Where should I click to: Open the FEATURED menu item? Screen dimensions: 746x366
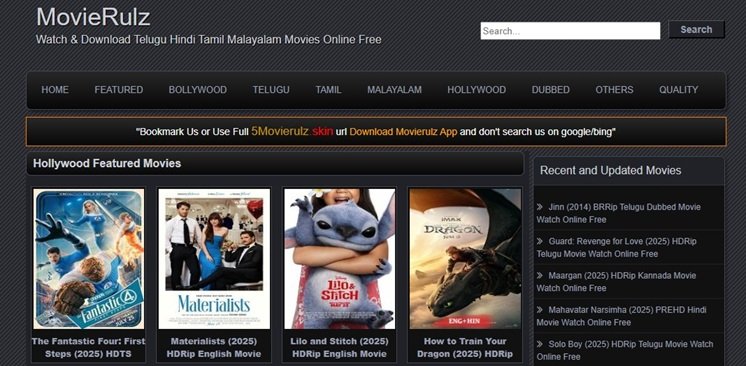tap(118, 90)
